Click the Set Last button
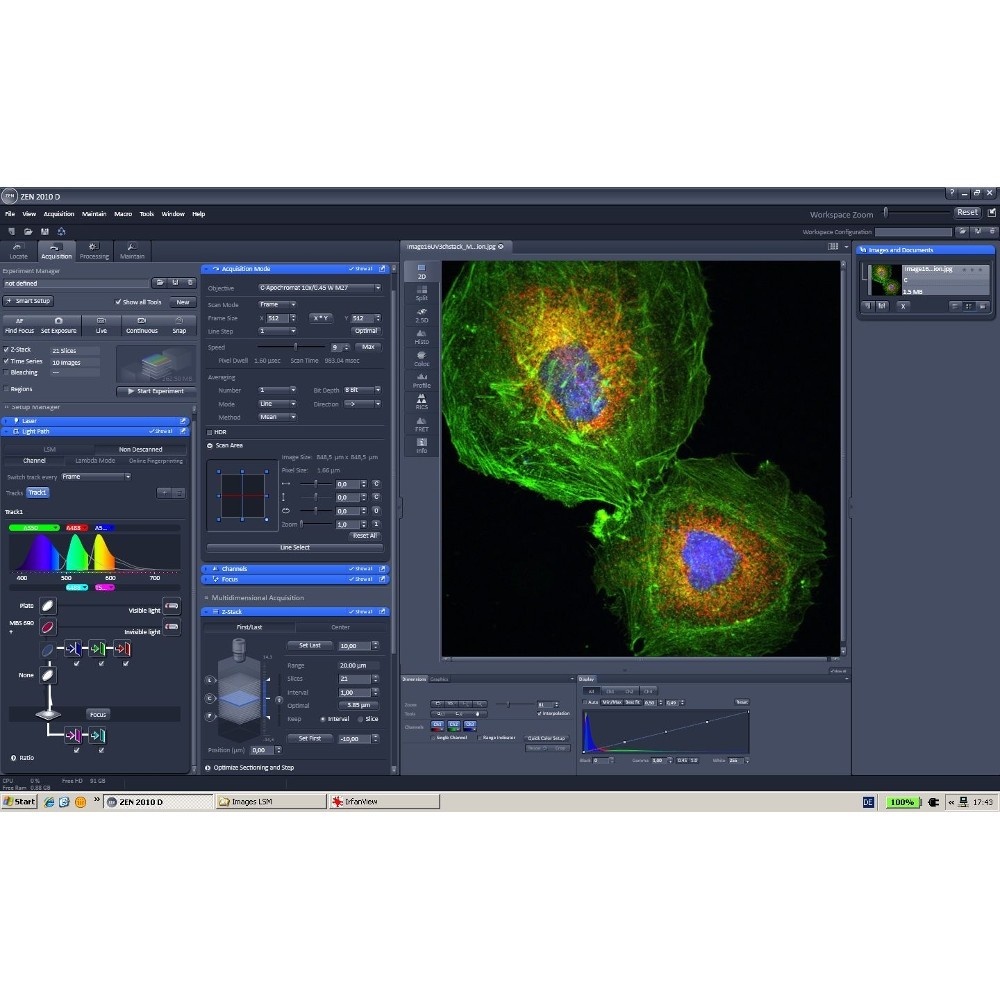 click(310, 645)
